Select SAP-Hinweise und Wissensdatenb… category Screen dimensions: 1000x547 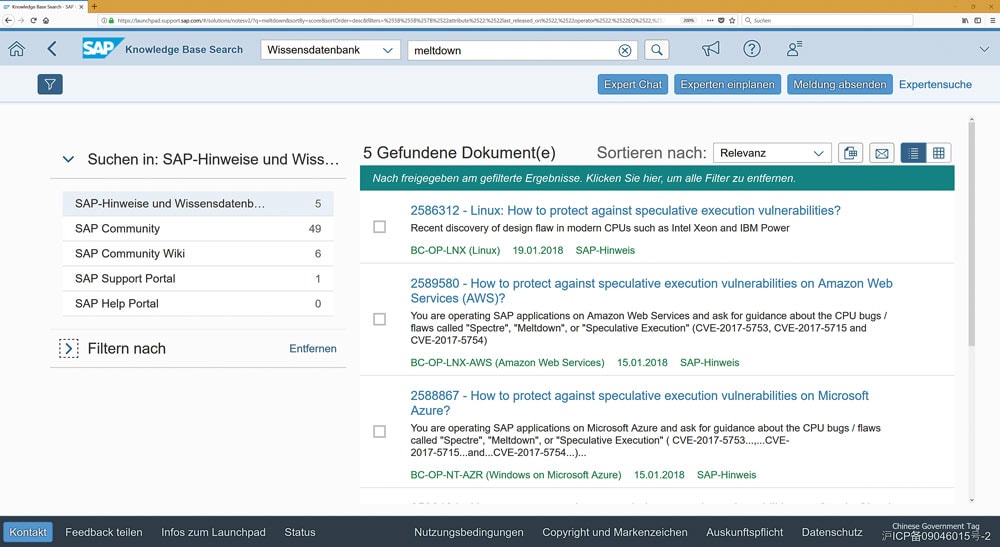198,204
